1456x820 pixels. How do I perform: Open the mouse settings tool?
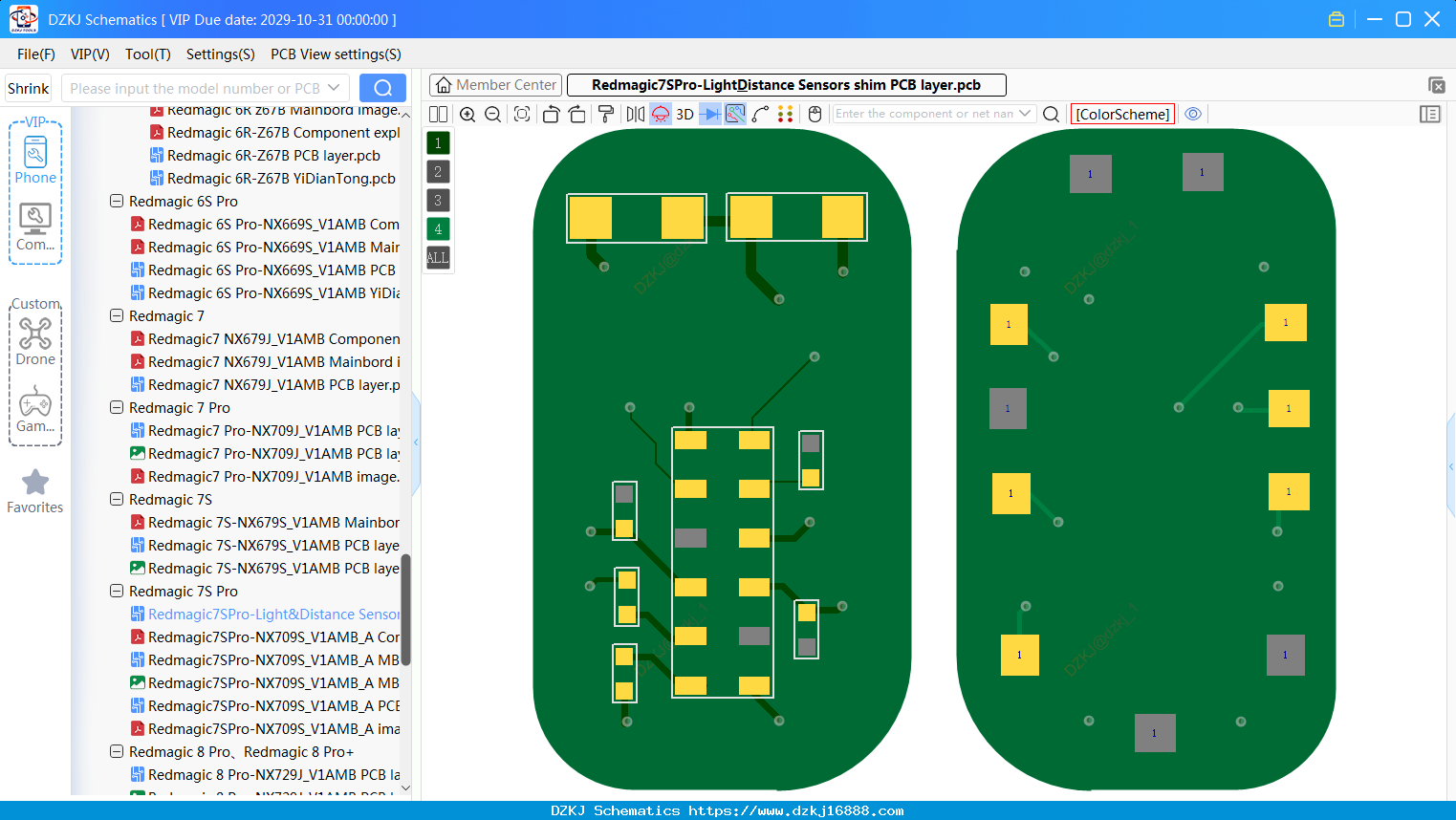click(x=815, y=114)
